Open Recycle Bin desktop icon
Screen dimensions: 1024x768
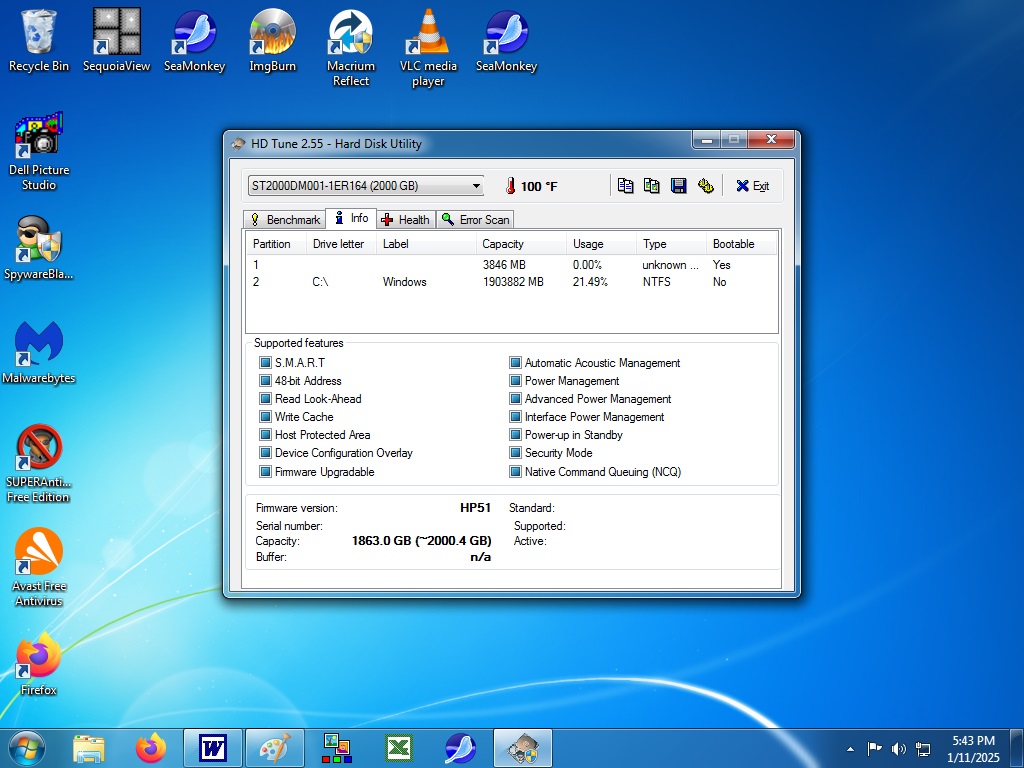(39, 40)
